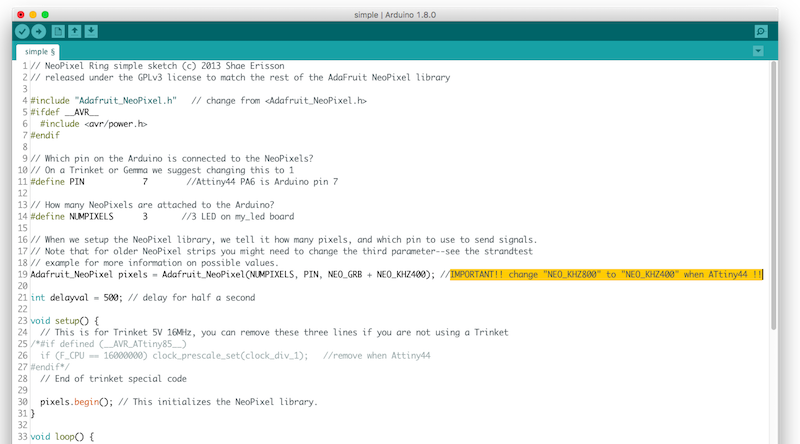Click "int delayval = 500;" code
The image size is (800, 444).
click(x=77, y=298)
